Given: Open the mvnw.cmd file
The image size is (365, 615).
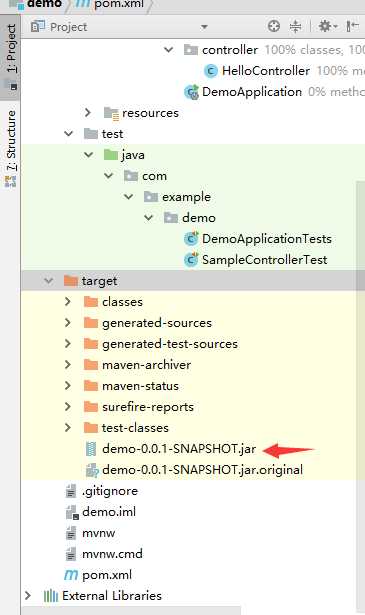Looking at the screenshot, I should click(112, 554).
